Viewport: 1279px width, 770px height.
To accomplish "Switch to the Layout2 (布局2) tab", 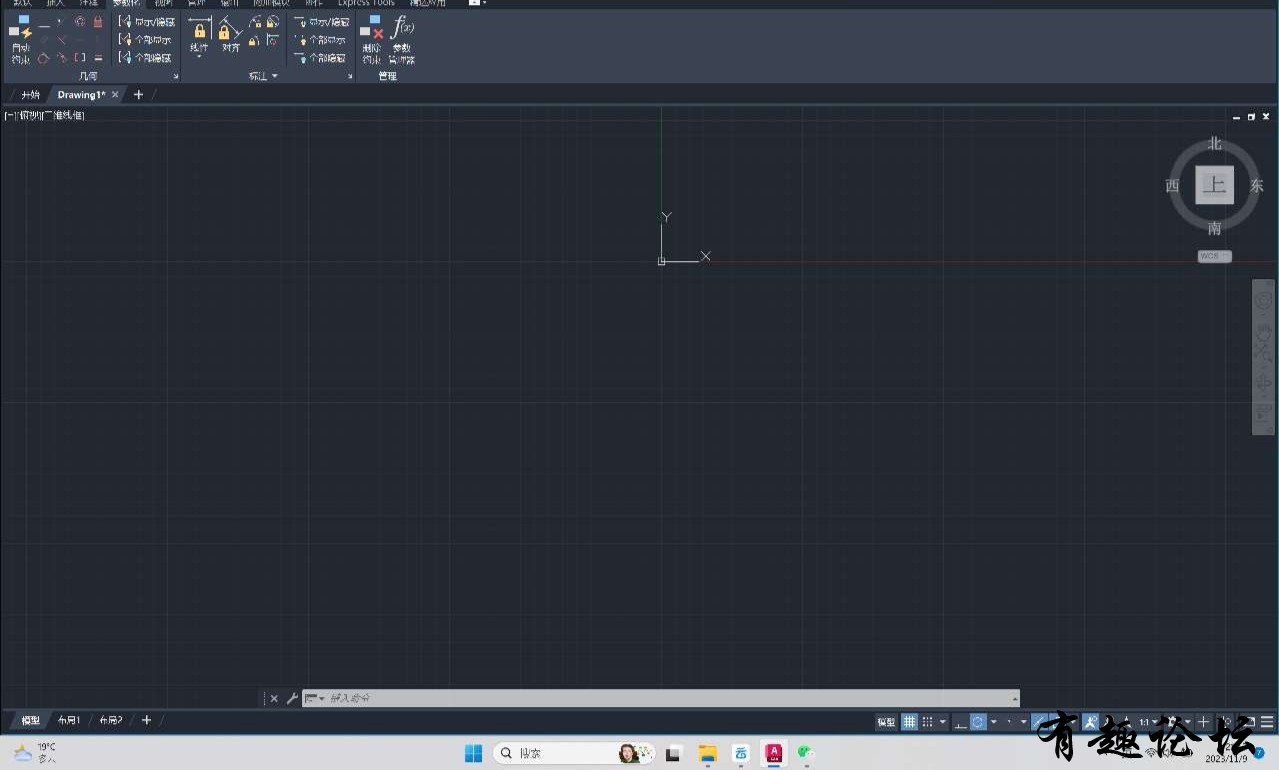I will [110, 720].
